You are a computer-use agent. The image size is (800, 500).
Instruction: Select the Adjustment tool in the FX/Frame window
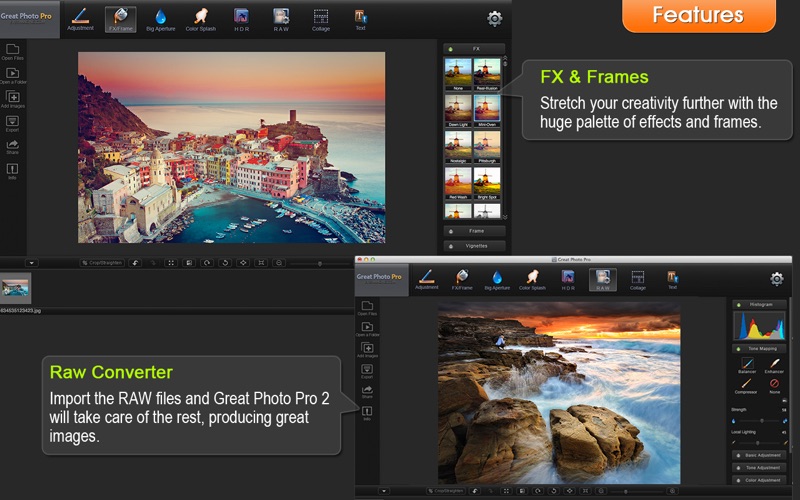click(80, 19)
